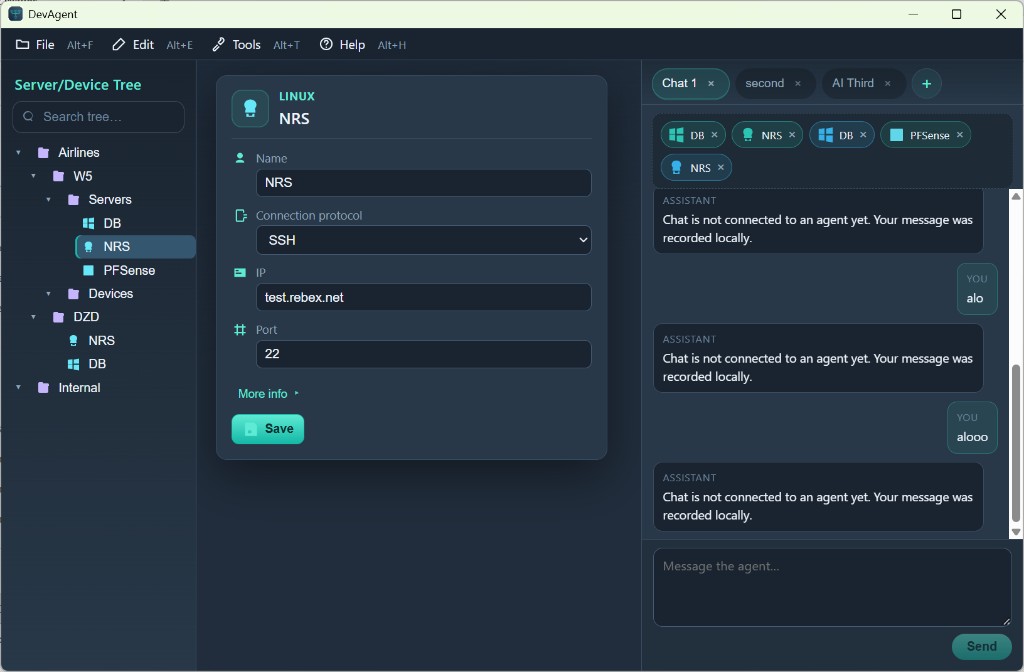Close the Chat 1 tab
The width and height of the screenshot is (1024, 672).
711,84
